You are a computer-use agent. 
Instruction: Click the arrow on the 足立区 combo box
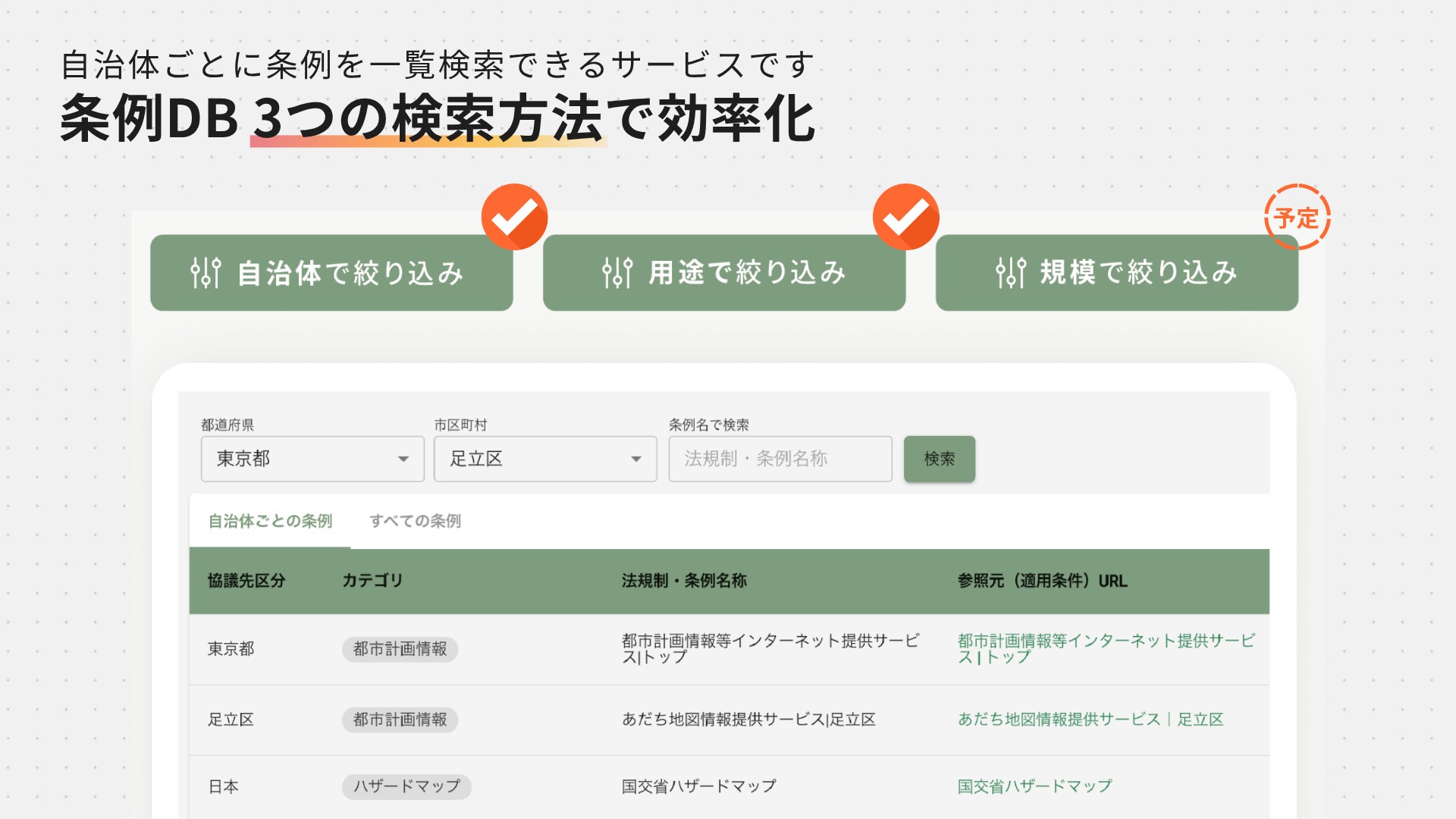tap(636, 459)
